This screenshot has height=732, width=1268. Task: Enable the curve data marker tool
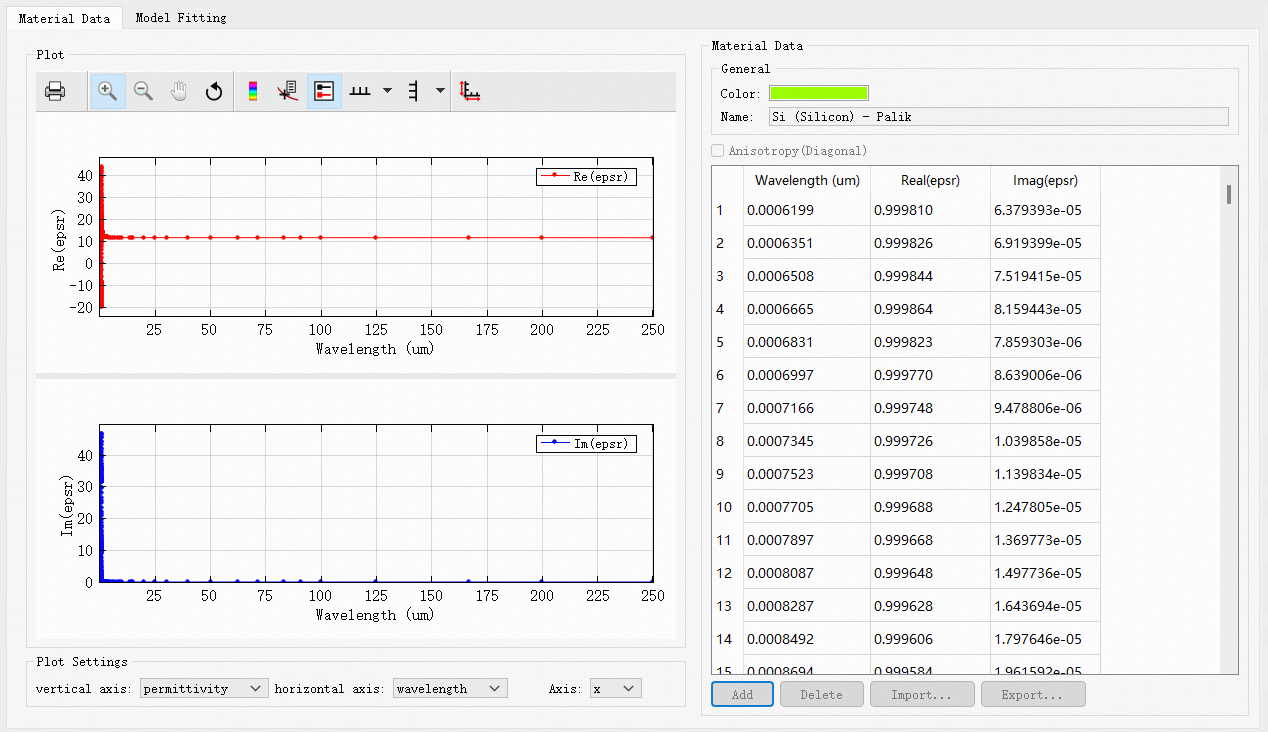288,92
